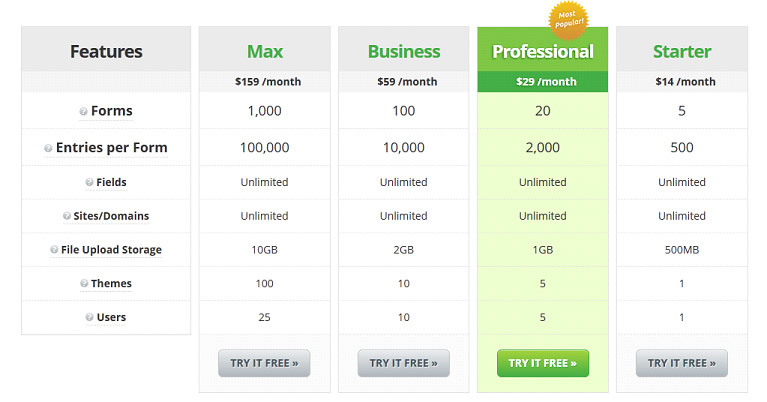Click the help icon next to Themes
This screenshot has width=767, height=402.
click(x=84, y=284)
